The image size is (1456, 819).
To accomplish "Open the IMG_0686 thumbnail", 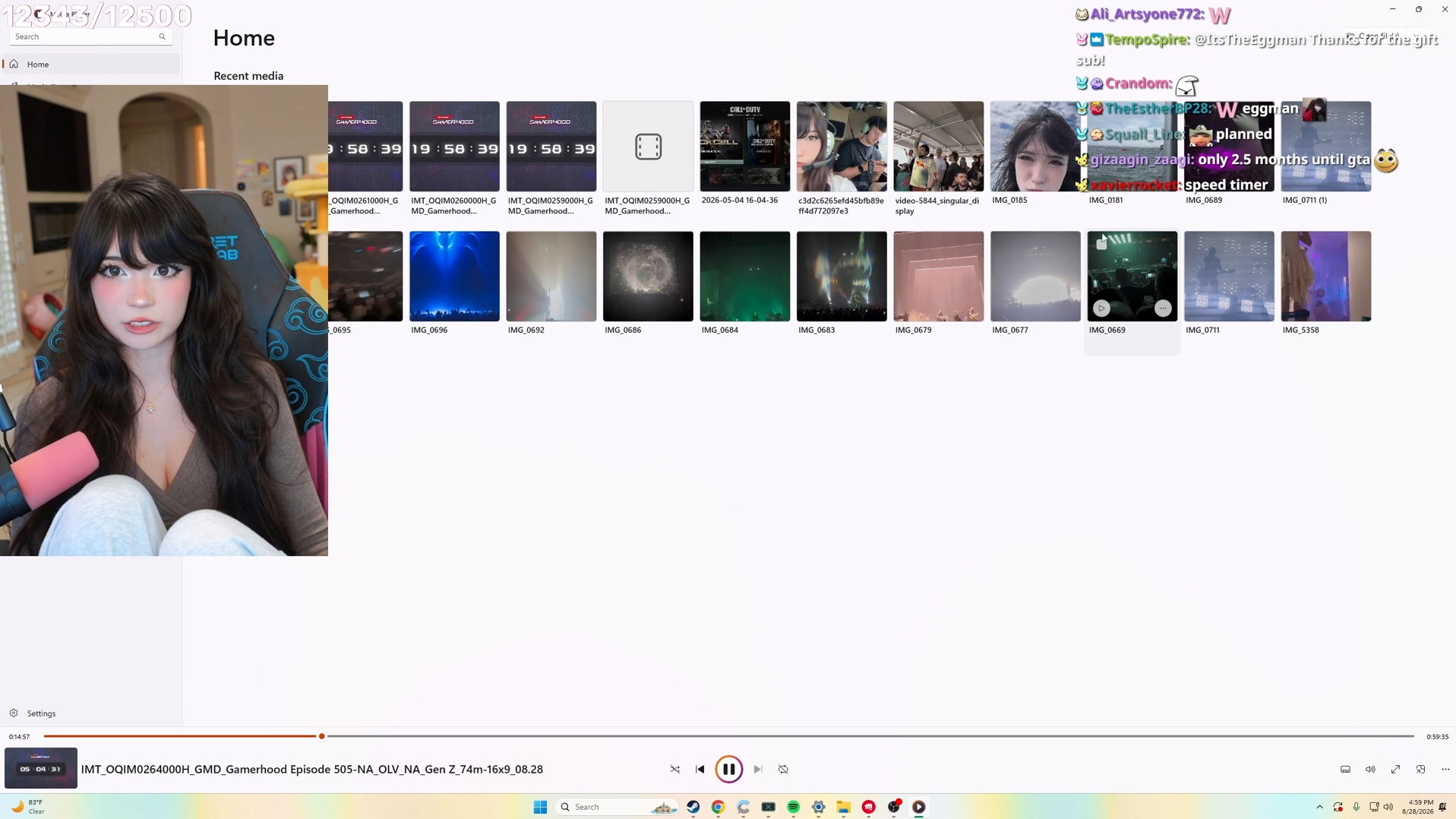I will click(x=648, y=276).
